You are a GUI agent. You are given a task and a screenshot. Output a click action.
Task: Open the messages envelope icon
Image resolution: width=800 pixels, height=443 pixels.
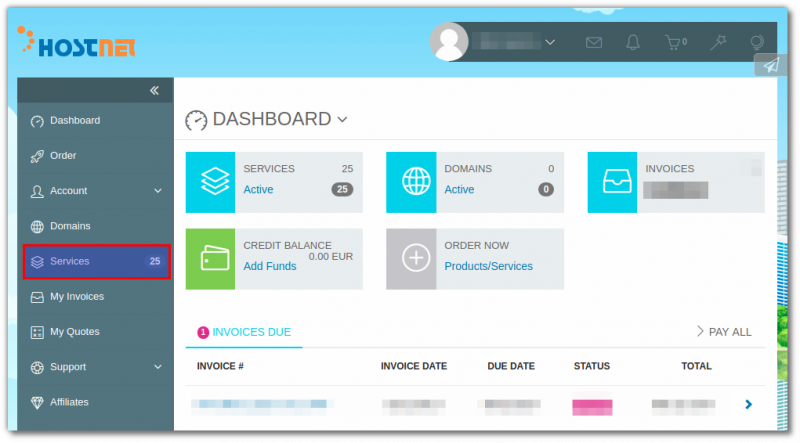coord(593,42)
